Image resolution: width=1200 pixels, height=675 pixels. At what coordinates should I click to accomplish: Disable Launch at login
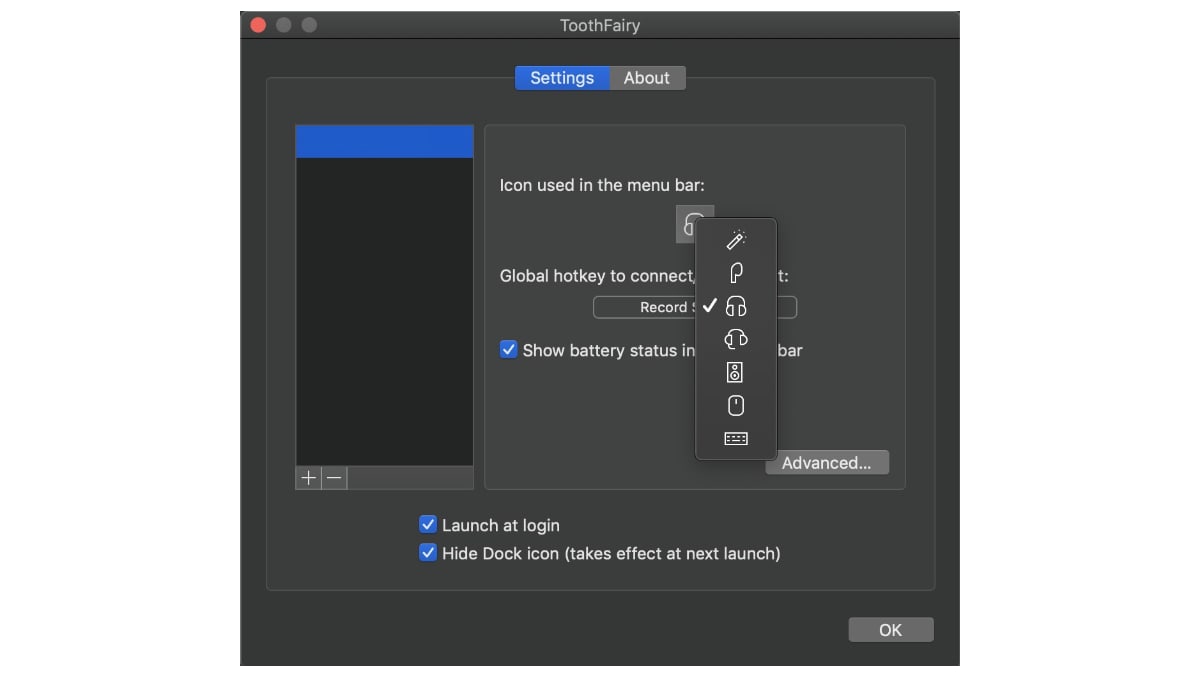coord(428,525)
